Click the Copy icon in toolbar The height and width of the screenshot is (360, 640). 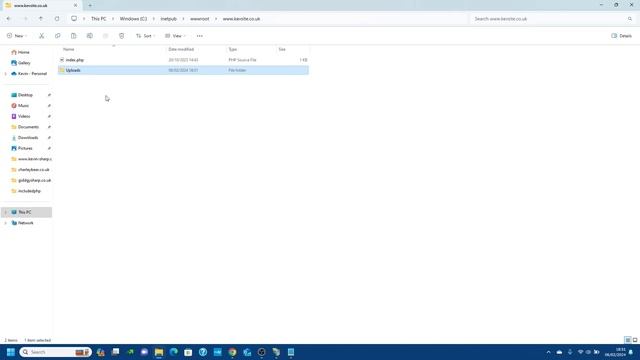(x=58, y=36)
